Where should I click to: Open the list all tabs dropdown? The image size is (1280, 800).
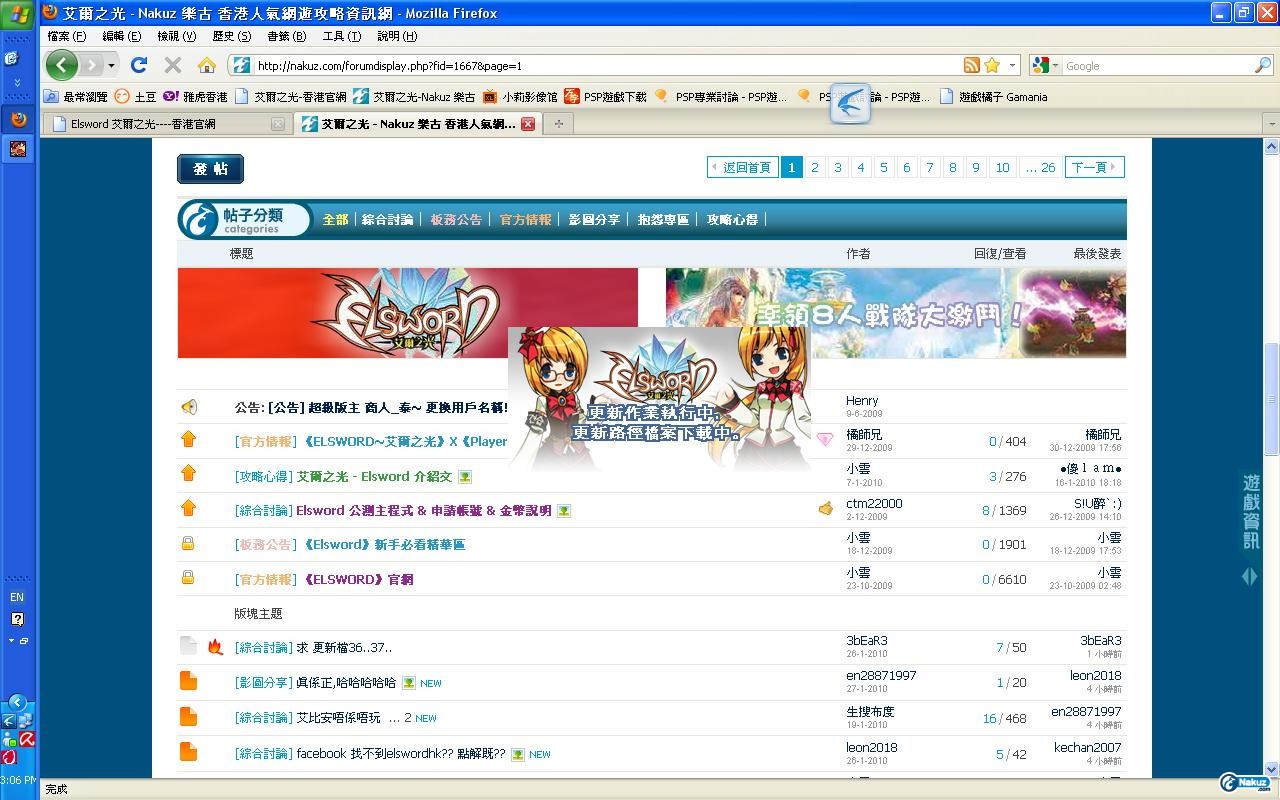1271,124
